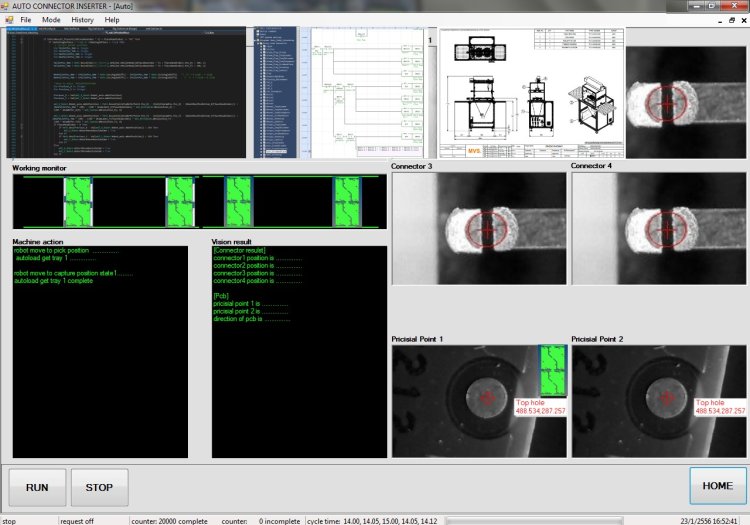
Task: Open the File menu
Action: [26, 20]
